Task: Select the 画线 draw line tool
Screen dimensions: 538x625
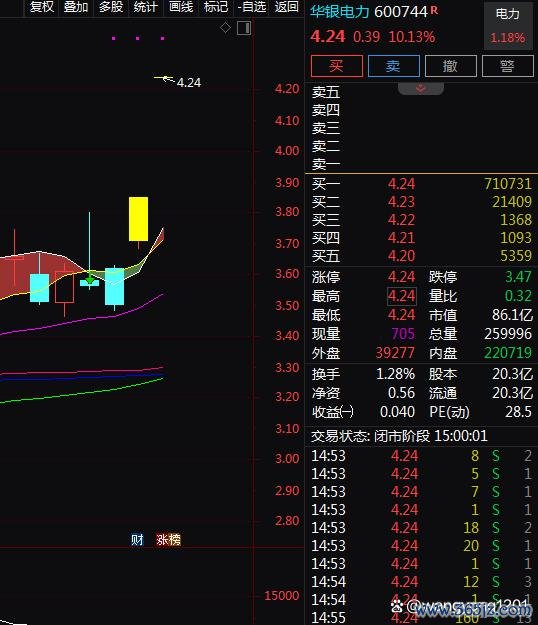Action: [181, 7]
